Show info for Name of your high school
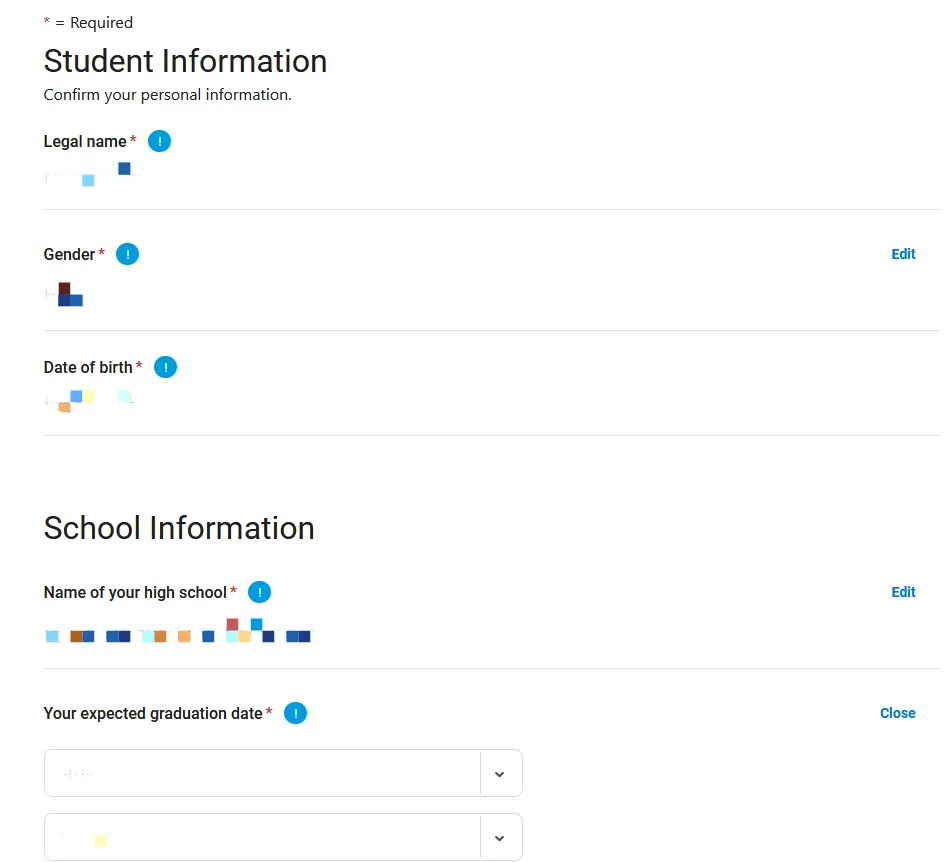This screenshot has width=952, height=862. 259,593
